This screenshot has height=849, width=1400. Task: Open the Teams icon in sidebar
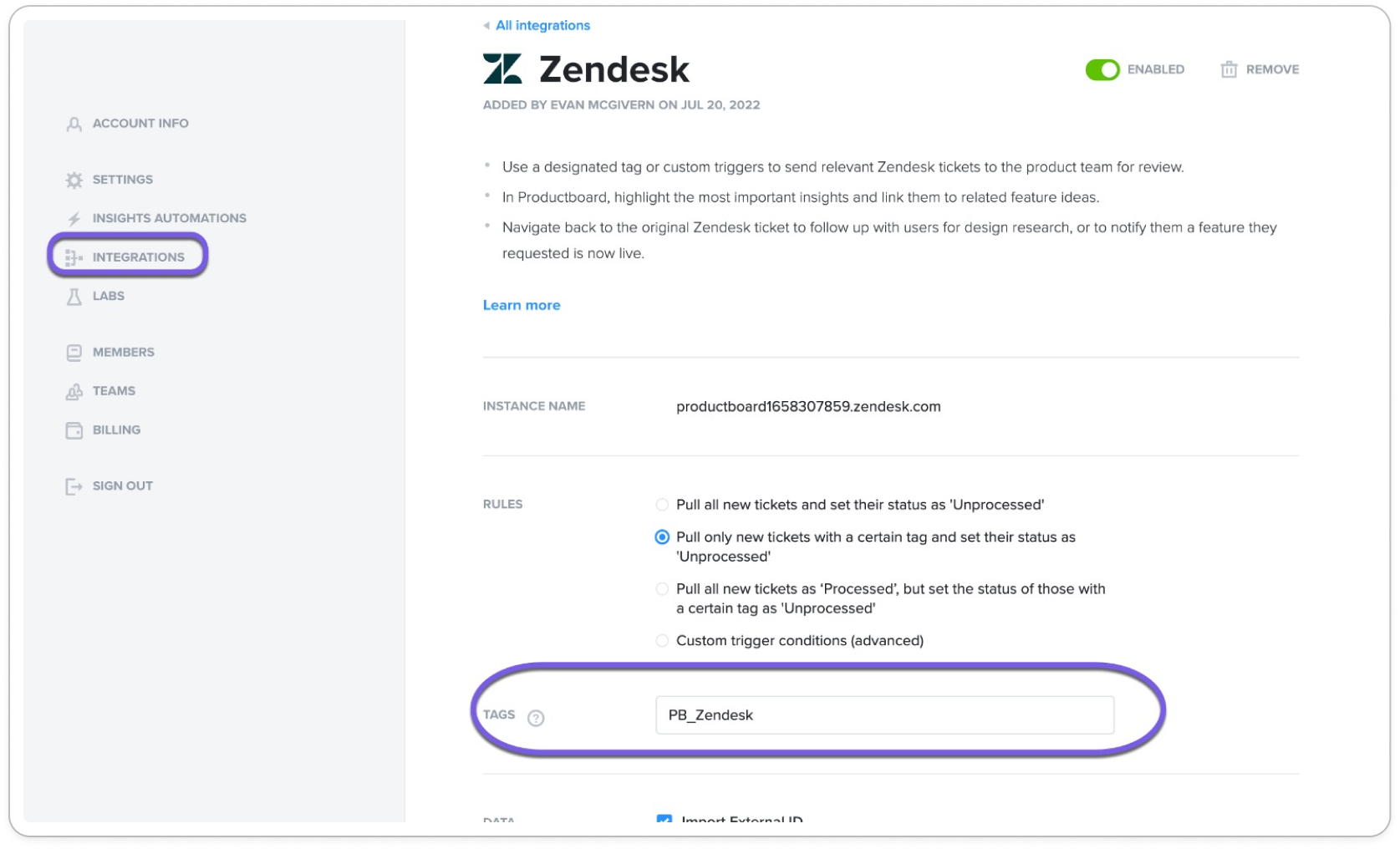(74, 391)
